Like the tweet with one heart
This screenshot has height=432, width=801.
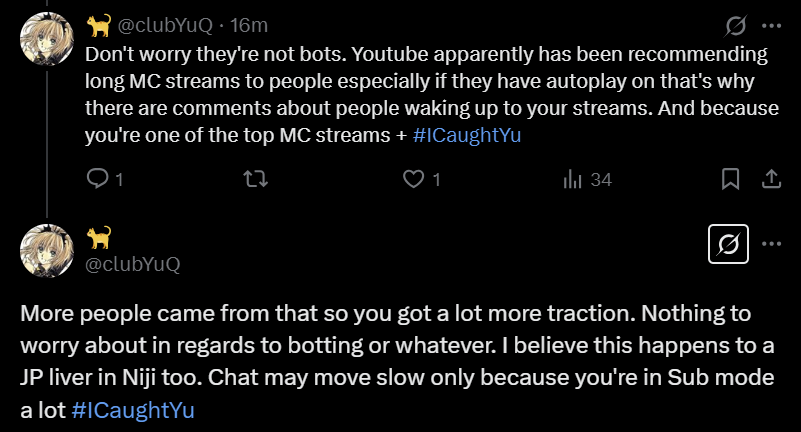pos(414,179)
